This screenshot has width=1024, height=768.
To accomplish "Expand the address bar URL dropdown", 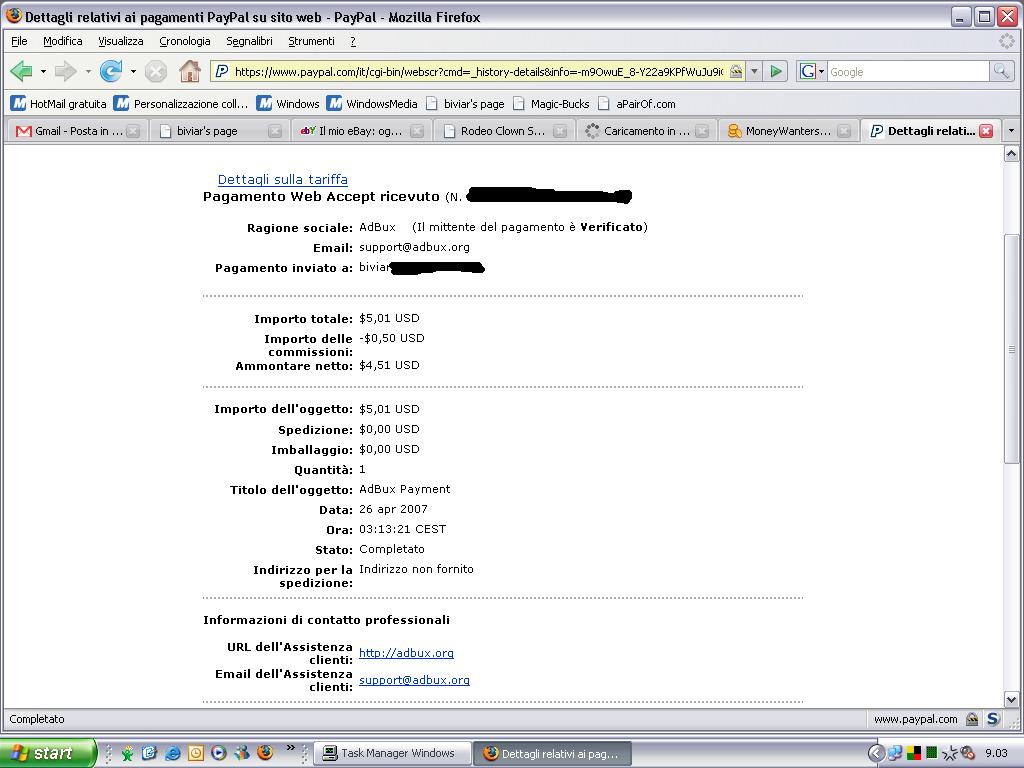I will pos(754,71).
